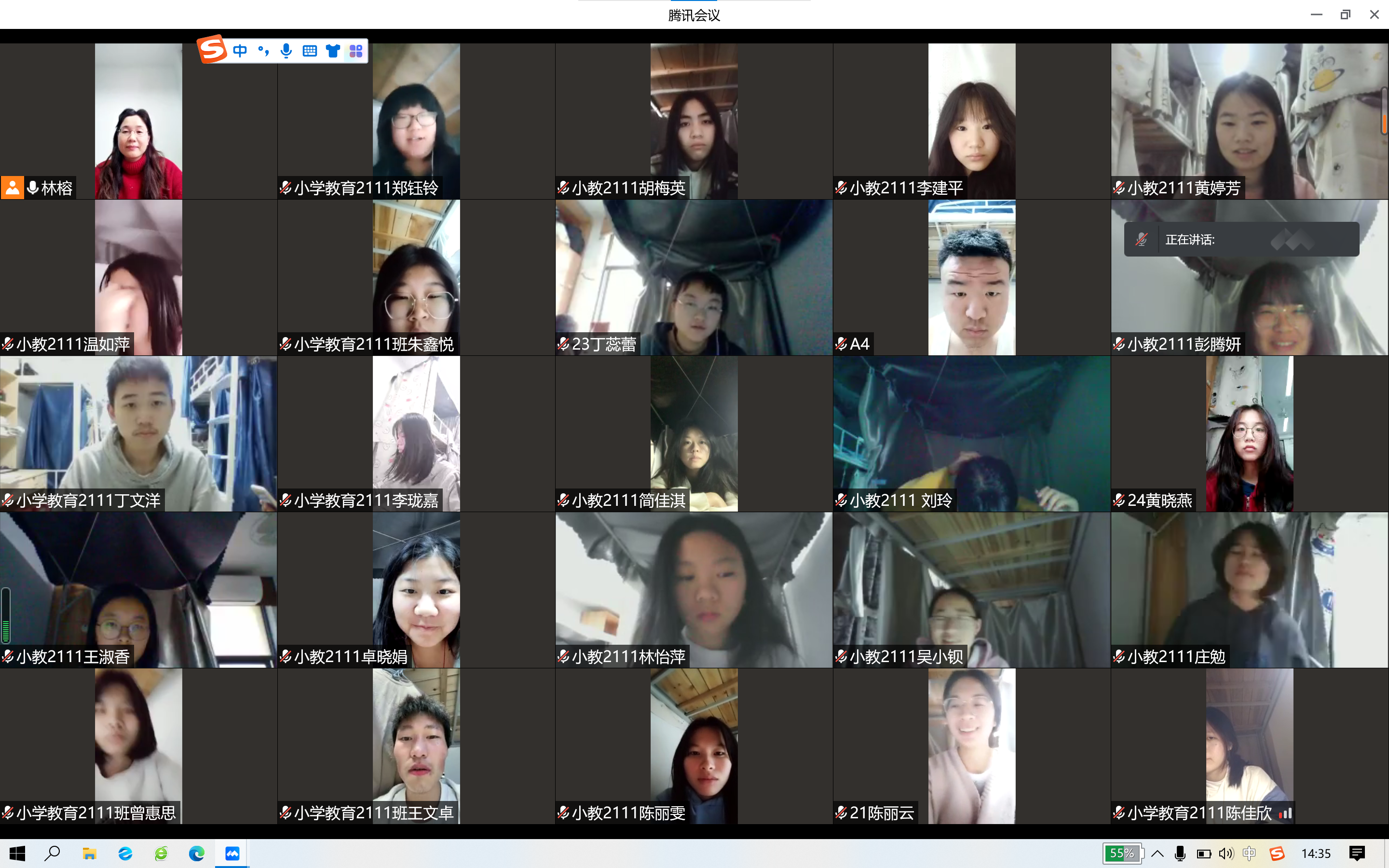
Task: Open volume control in system tray
Action: (1226, 854)
